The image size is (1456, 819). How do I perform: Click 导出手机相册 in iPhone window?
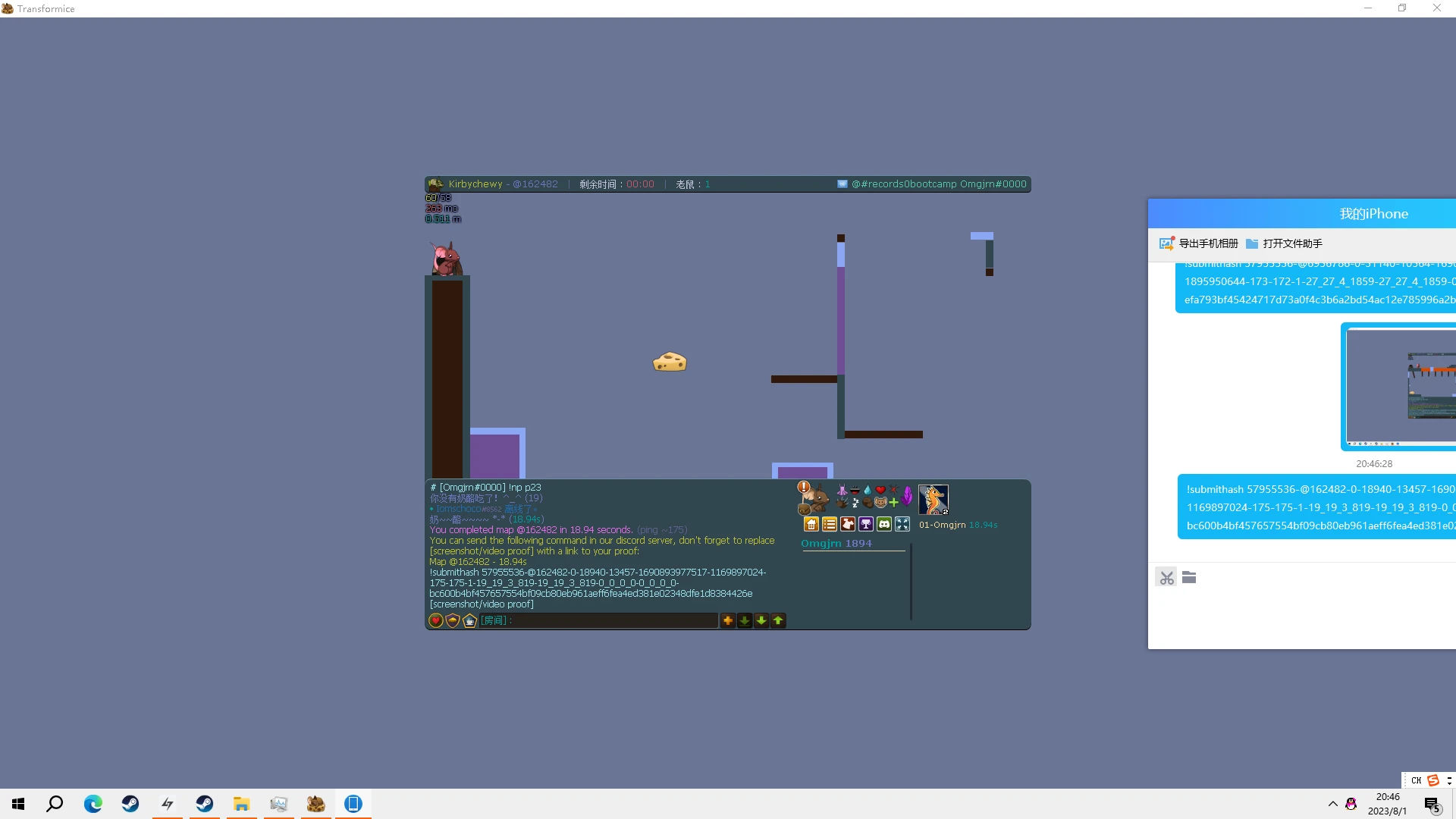1199,243
